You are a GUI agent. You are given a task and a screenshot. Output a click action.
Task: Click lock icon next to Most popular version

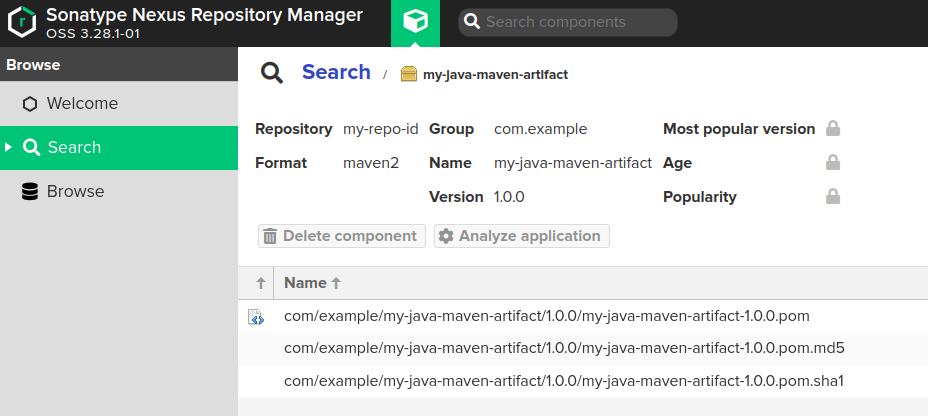coord(833,128)
